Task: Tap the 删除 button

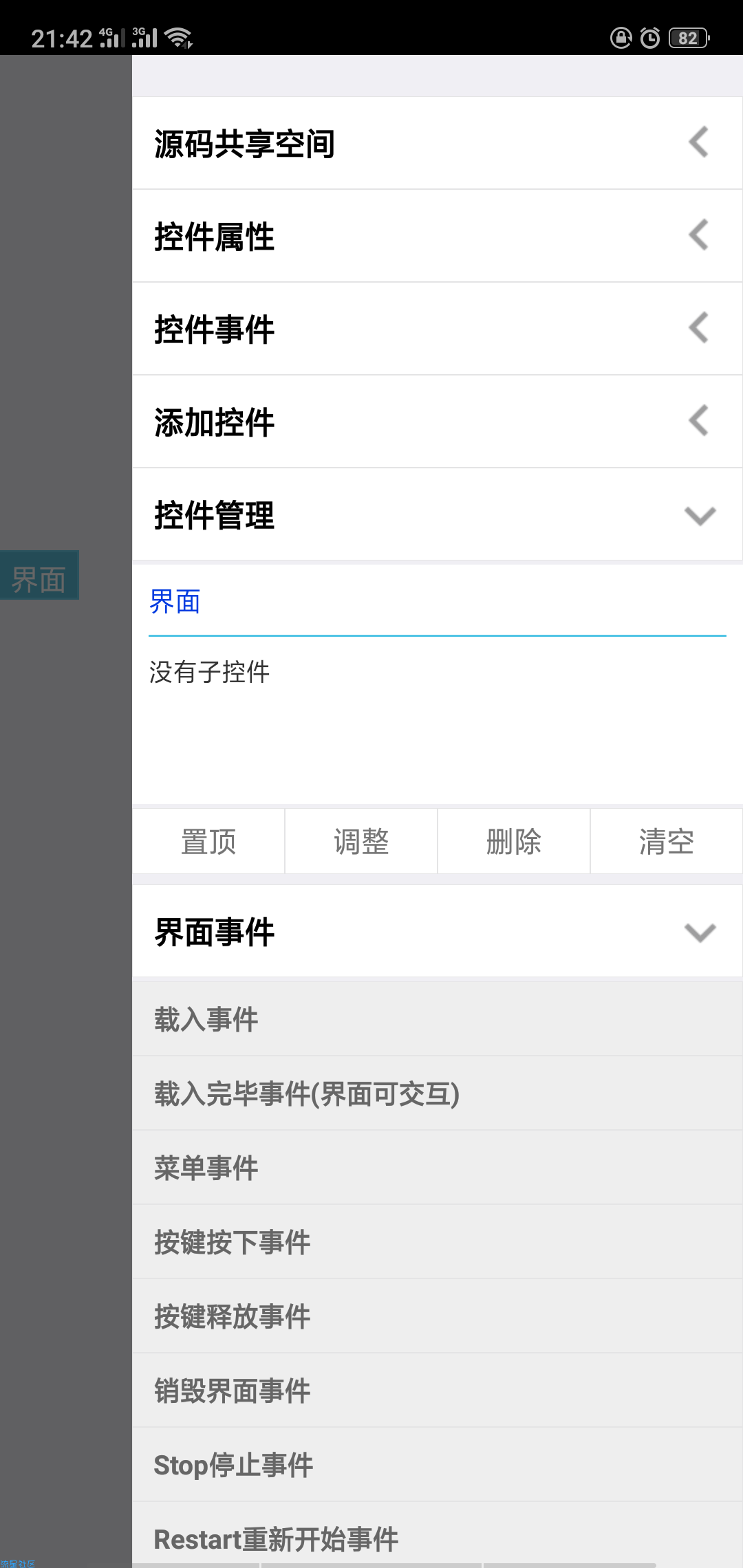Action: pyautogui.click(x=514, y=841)
